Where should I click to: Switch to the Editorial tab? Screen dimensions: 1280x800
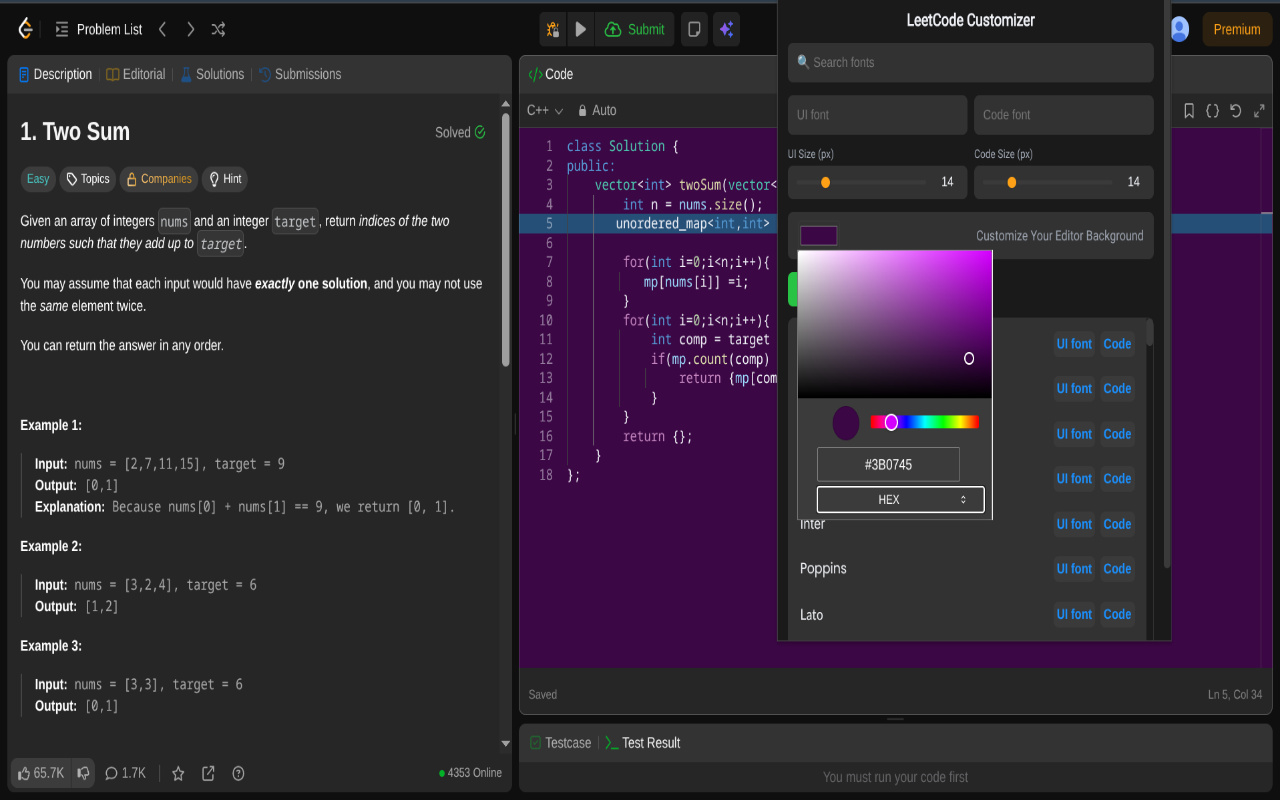pos(136,74)
